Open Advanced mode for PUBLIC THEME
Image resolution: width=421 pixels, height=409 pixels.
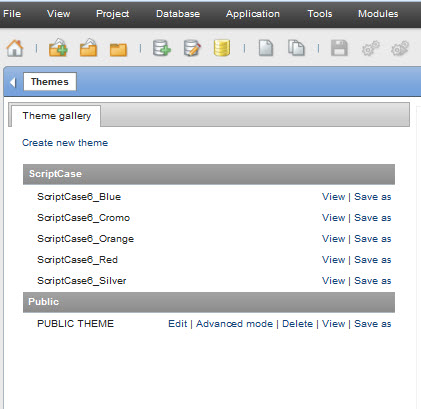(234, 324)
